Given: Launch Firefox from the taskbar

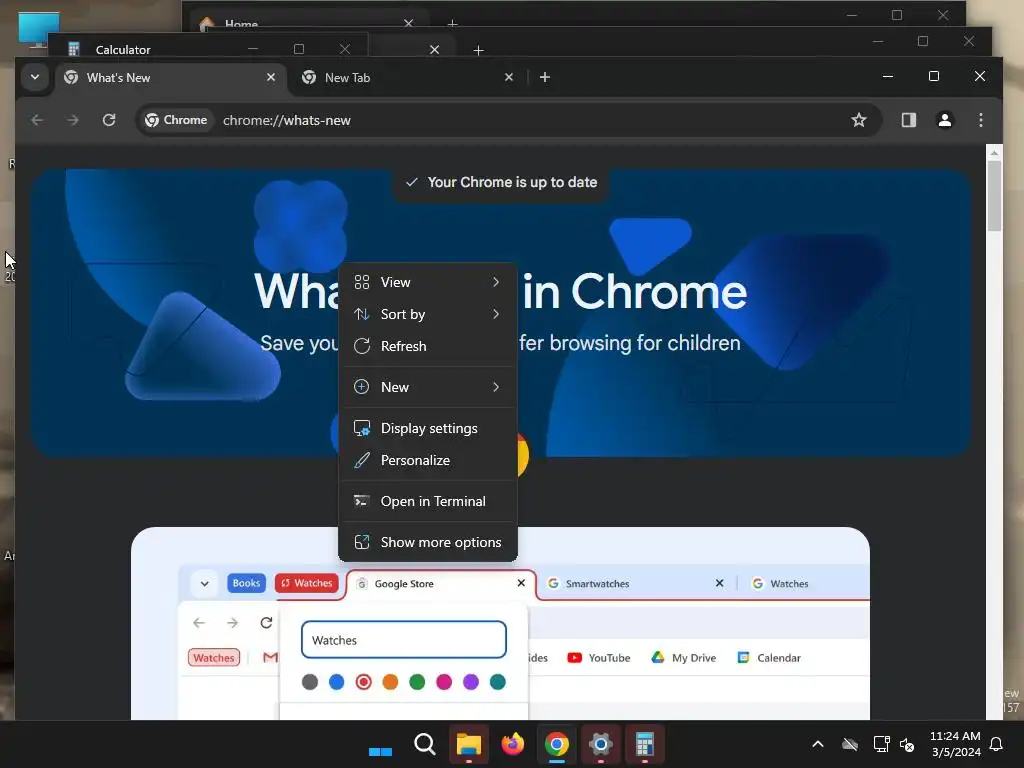Looking at the screenshot, I should point(513,744).
